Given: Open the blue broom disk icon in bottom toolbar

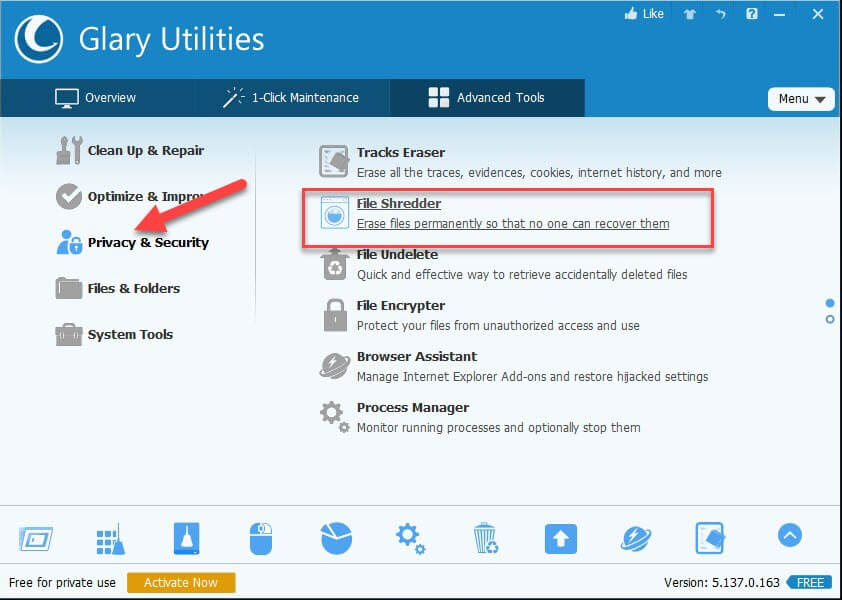Looking at the screenshot, I should point(186,538).
